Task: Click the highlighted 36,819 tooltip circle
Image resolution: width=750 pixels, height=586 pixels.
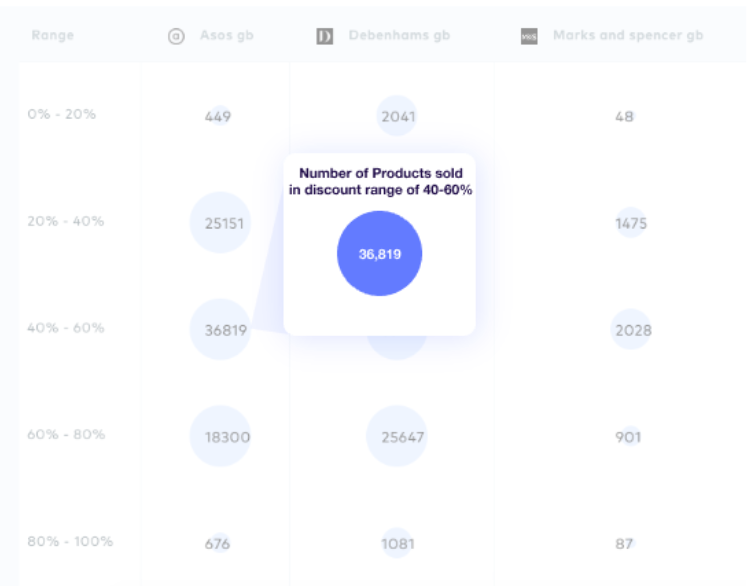Action: [x=380, y=254]
